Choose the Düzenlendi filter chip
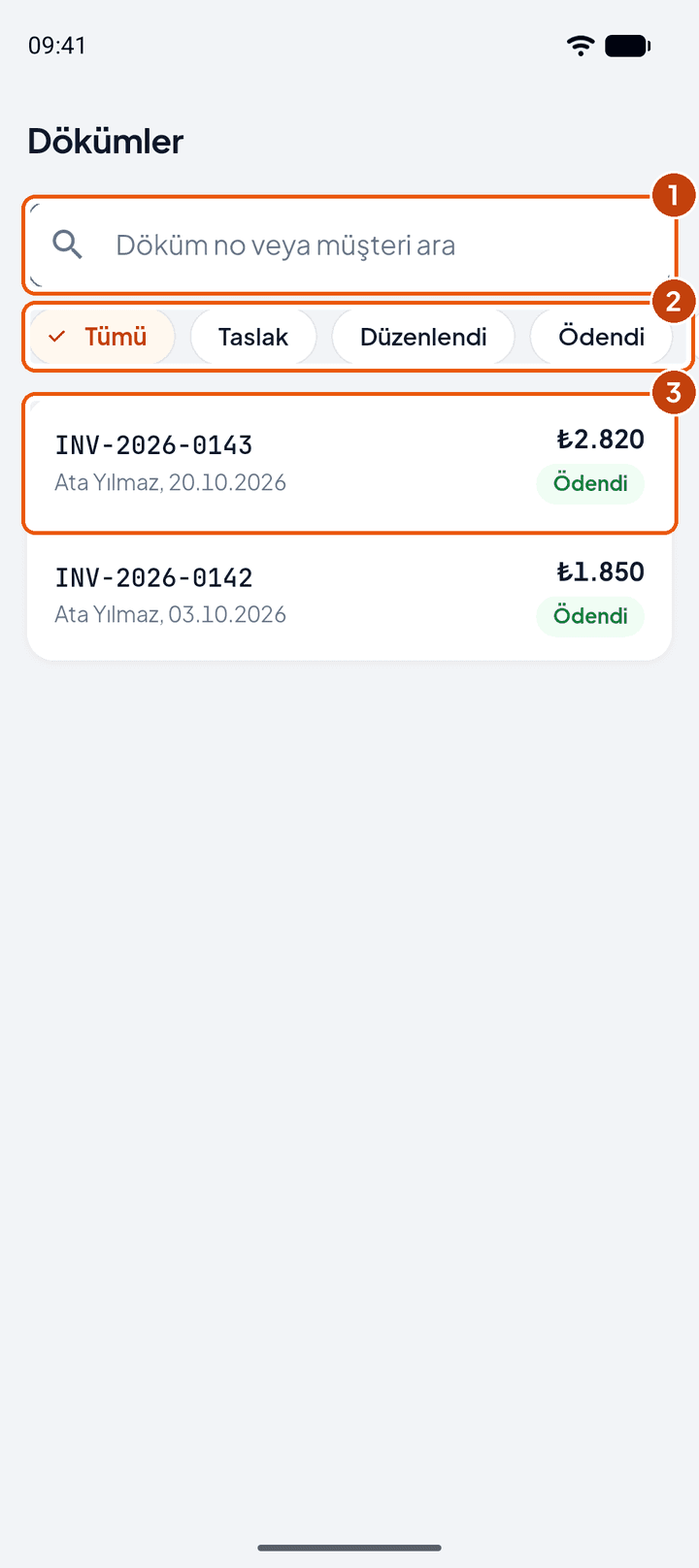Image resolution: width=699 pixels, height=1568 pixels. tap(423, 337)
